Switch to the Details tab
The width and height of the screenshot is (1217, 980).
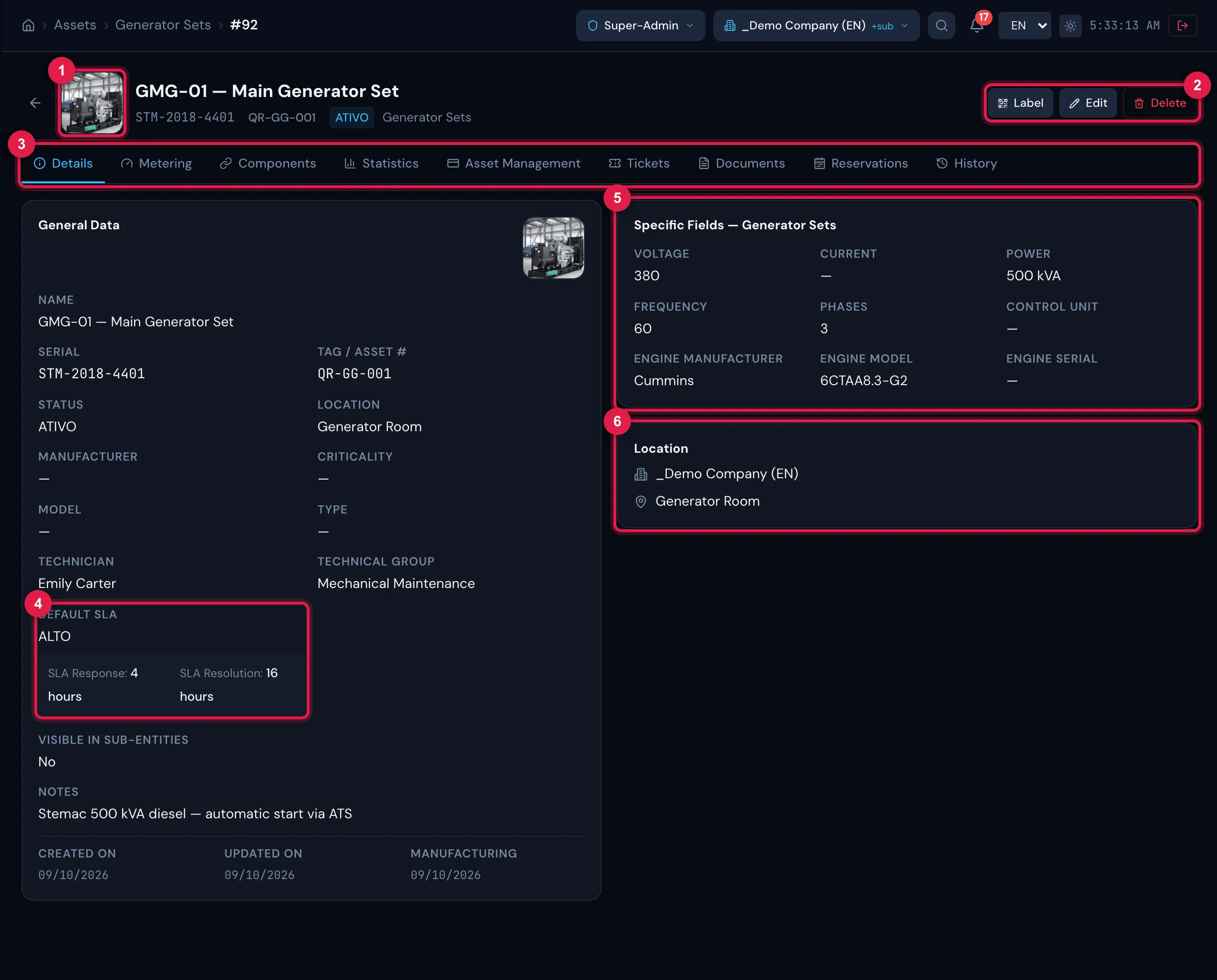[63, 163]
